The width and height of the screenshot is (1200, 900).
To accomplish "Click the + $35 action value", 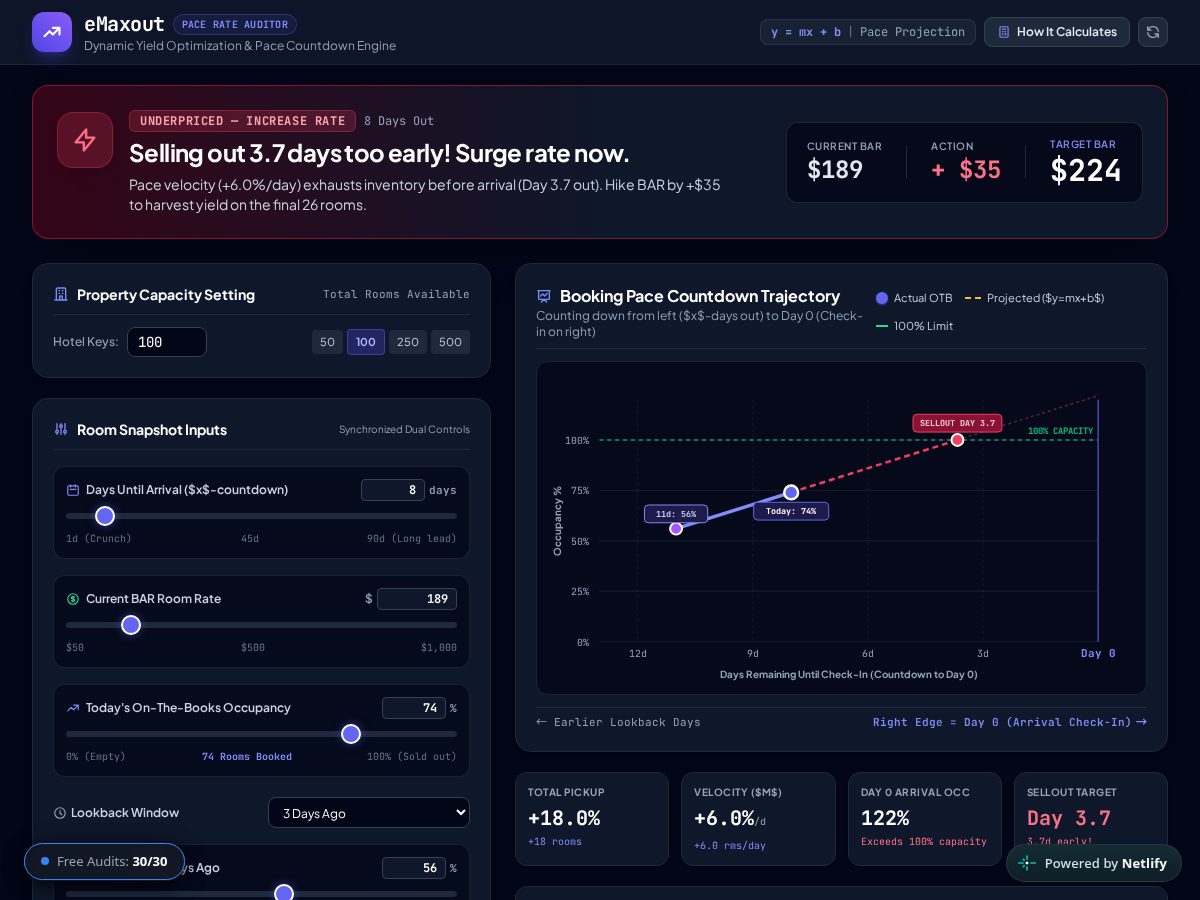I will [x=966, y=170].
